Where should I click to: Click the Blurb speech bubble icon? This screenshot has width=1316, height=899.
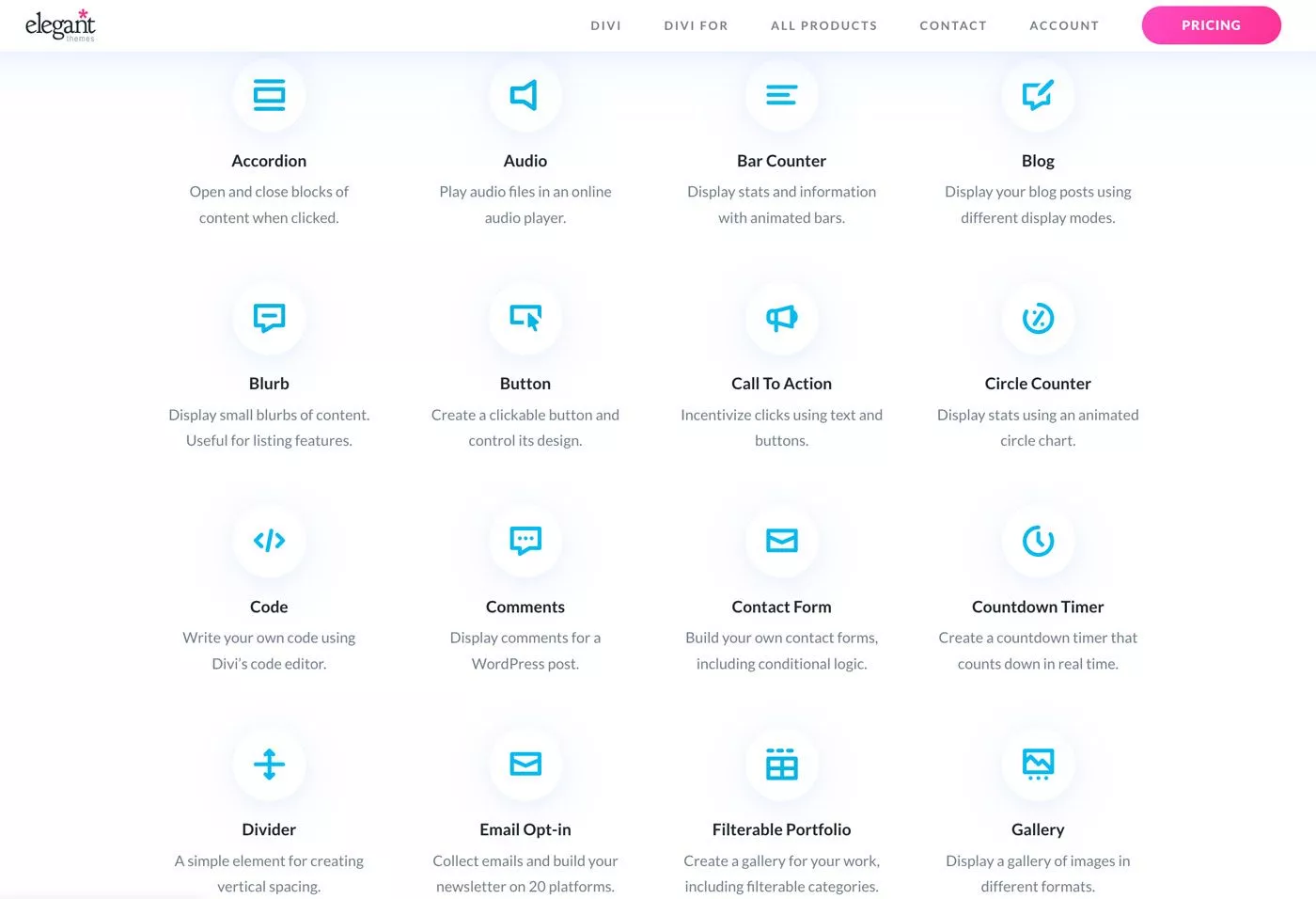(x=270, y=318)
